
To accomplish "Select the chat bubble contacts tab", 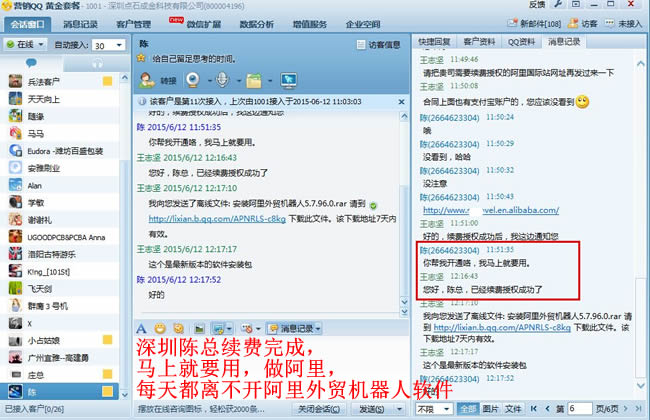I will 31,63.
